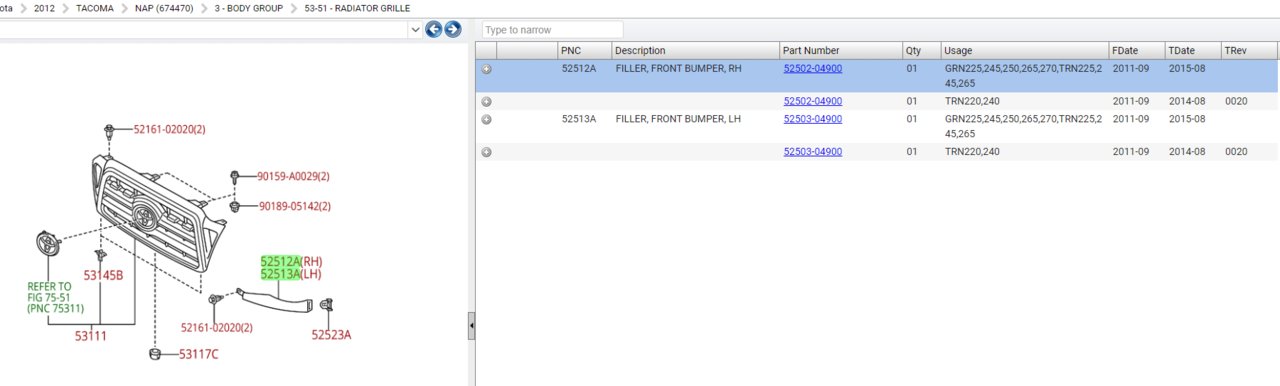
Task: Open 2012 year breadcrumb
Action: (44, 8)
